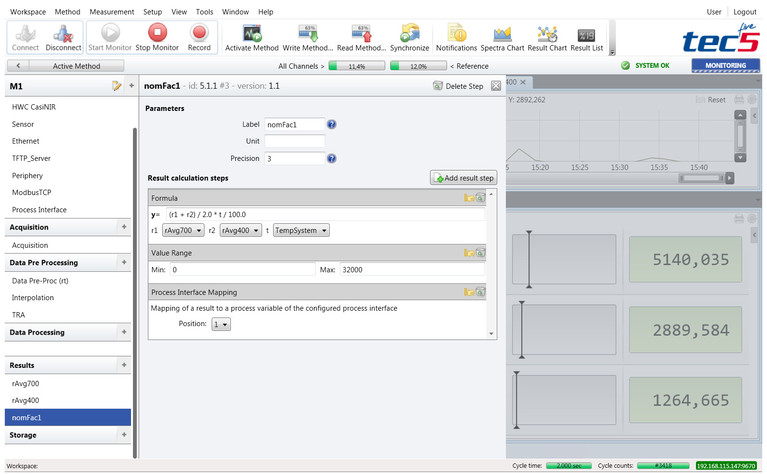
Task: Click the Precision input field
Action: click(294, 158)
